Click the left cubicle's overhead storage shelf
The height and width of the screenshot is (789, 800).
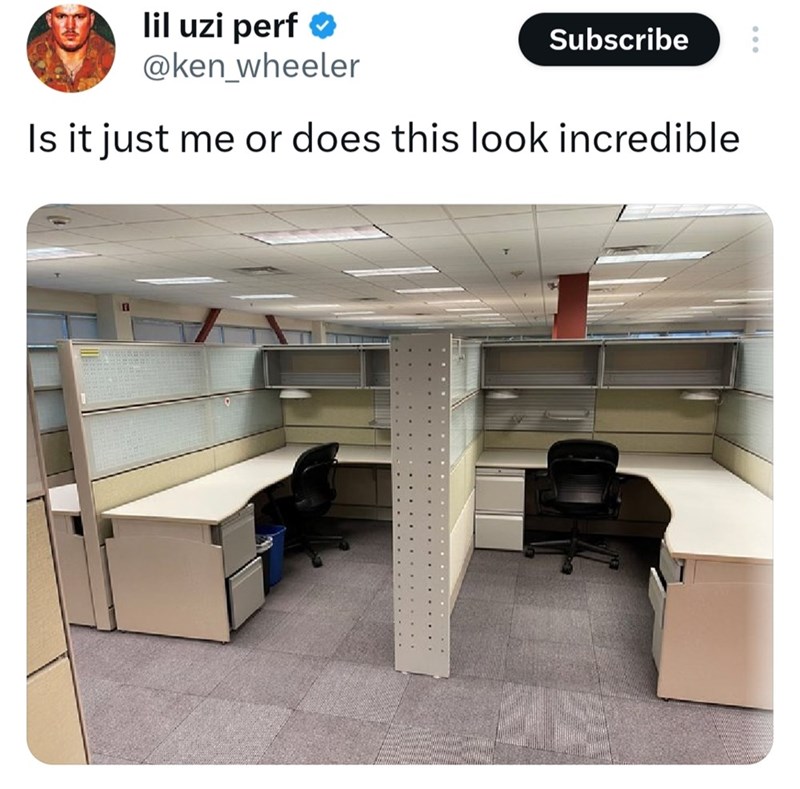(327, 366)
